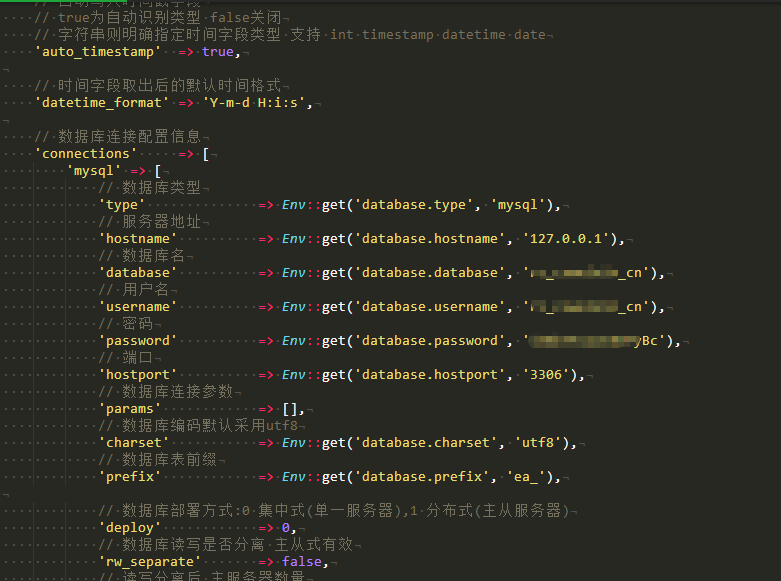Click the 'Y-m-d H:i:s' format string

(x=258, y=102)
